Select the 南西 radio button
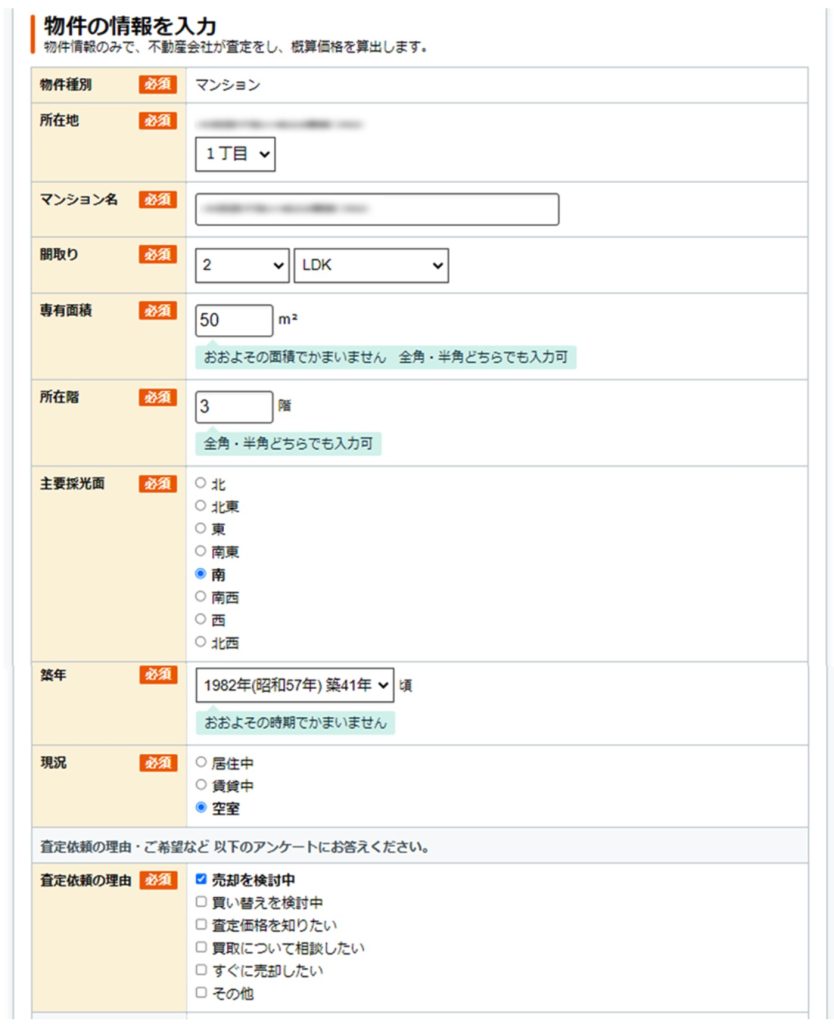Viewport: 834px width, 1024px height. [201, 596]
